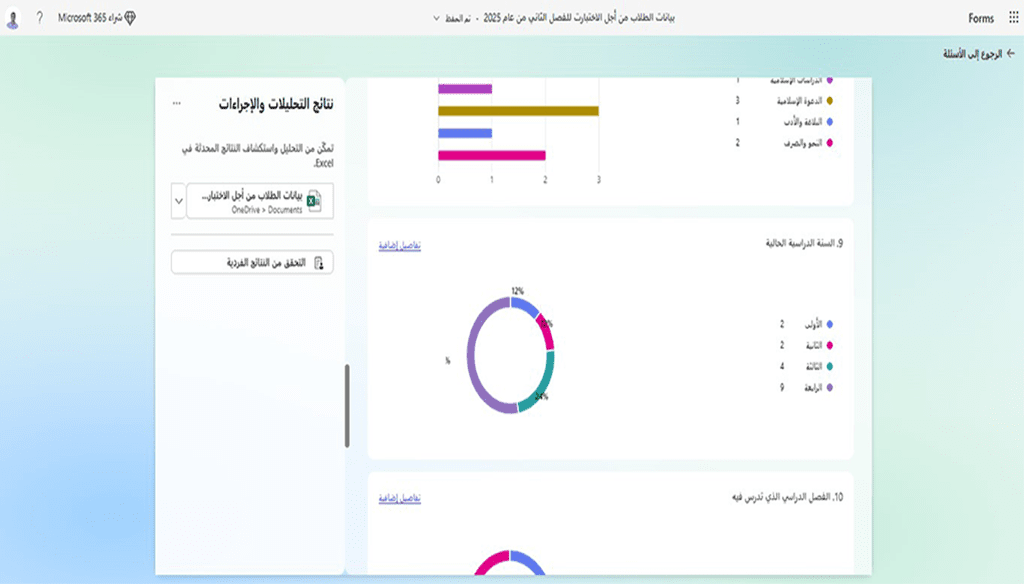Click the help question mark icon
The width and height of the screenshot is (1024, 584).
pos(40,18)
